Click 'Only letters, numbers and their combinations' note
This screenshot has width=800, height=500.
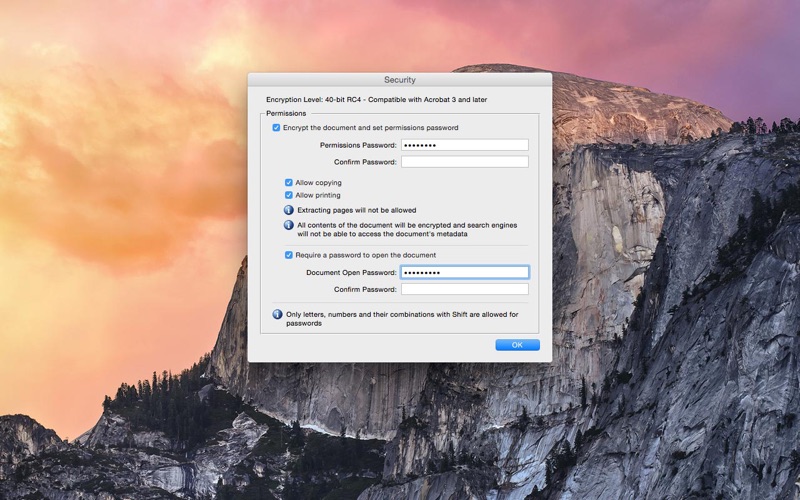tap(402, 319)
